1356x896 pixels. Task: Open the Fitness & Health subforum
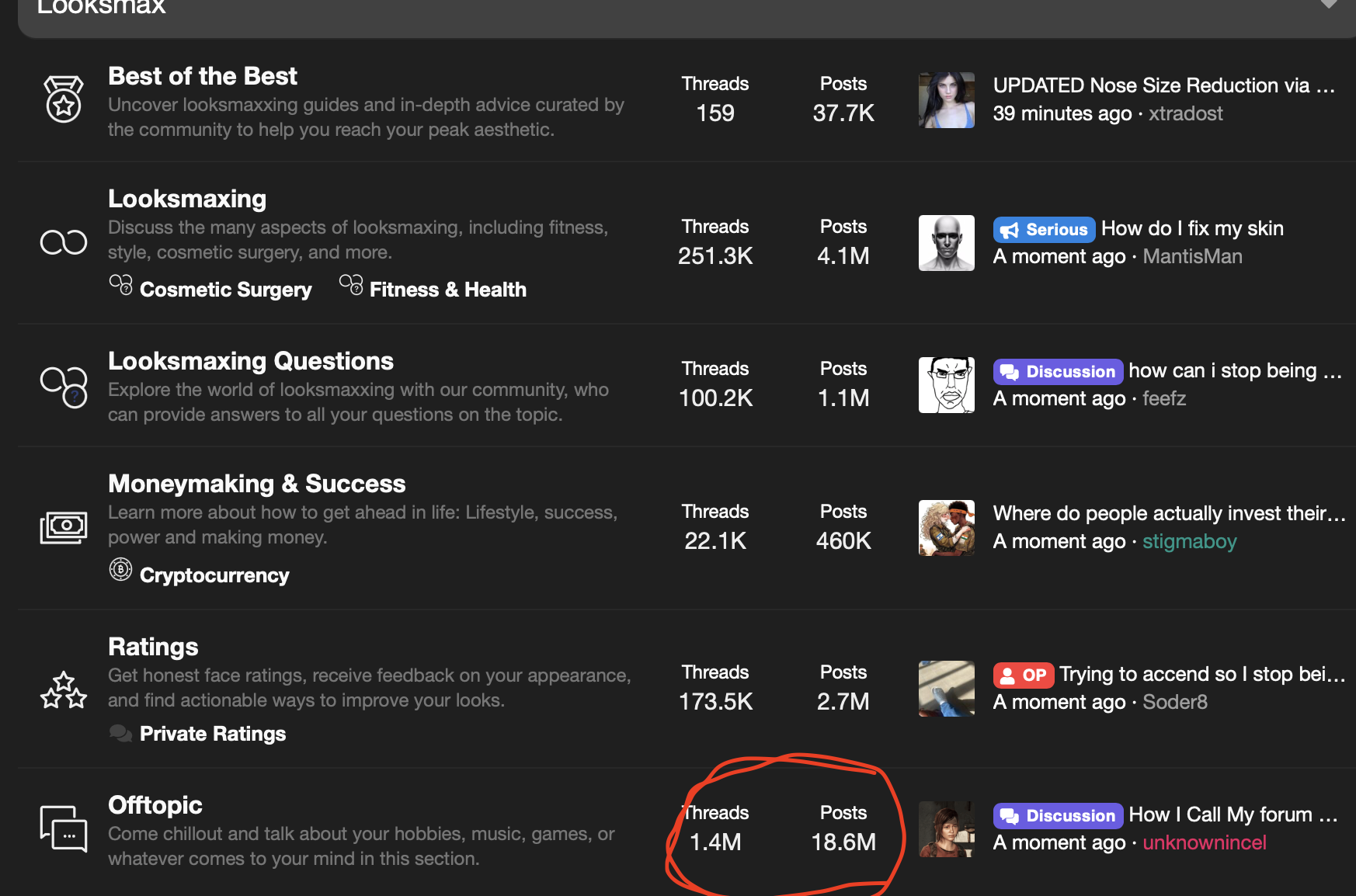pyautogui.click(x=447, y=290)
